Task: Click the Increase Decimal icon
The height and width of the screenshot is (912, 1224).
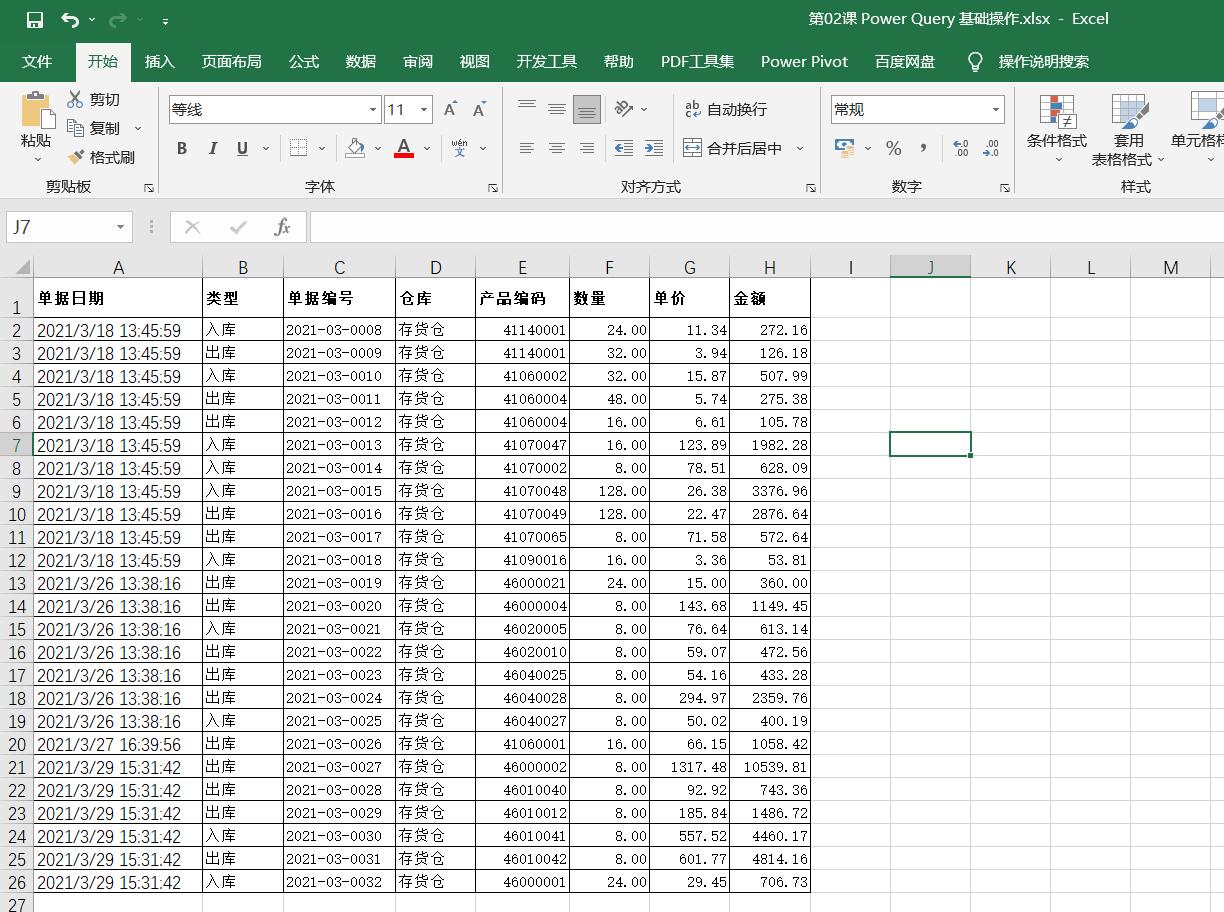Action: click(x=961, y=148)
